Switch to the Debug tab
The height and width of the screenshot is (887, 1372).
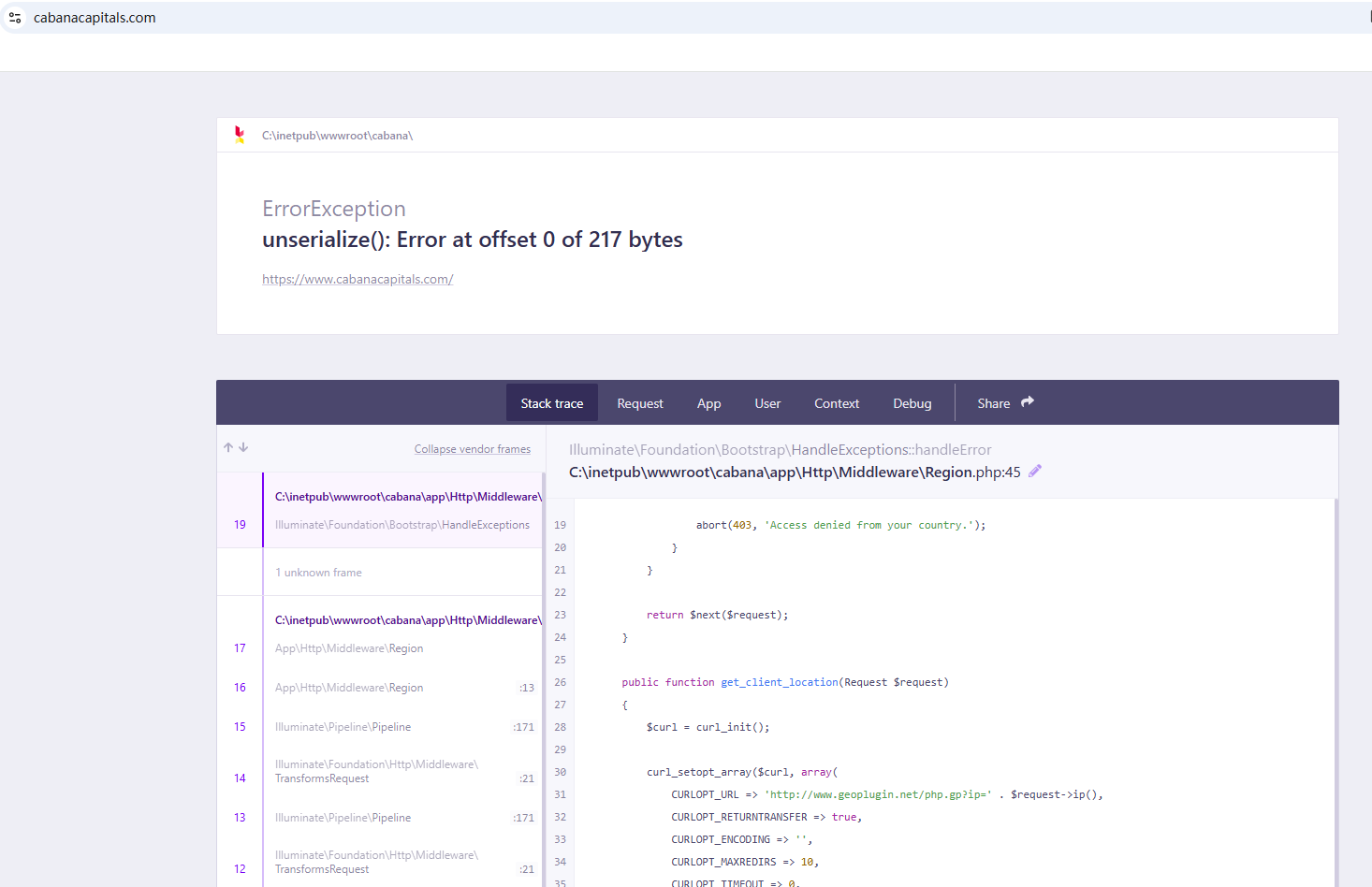(912, 403)
